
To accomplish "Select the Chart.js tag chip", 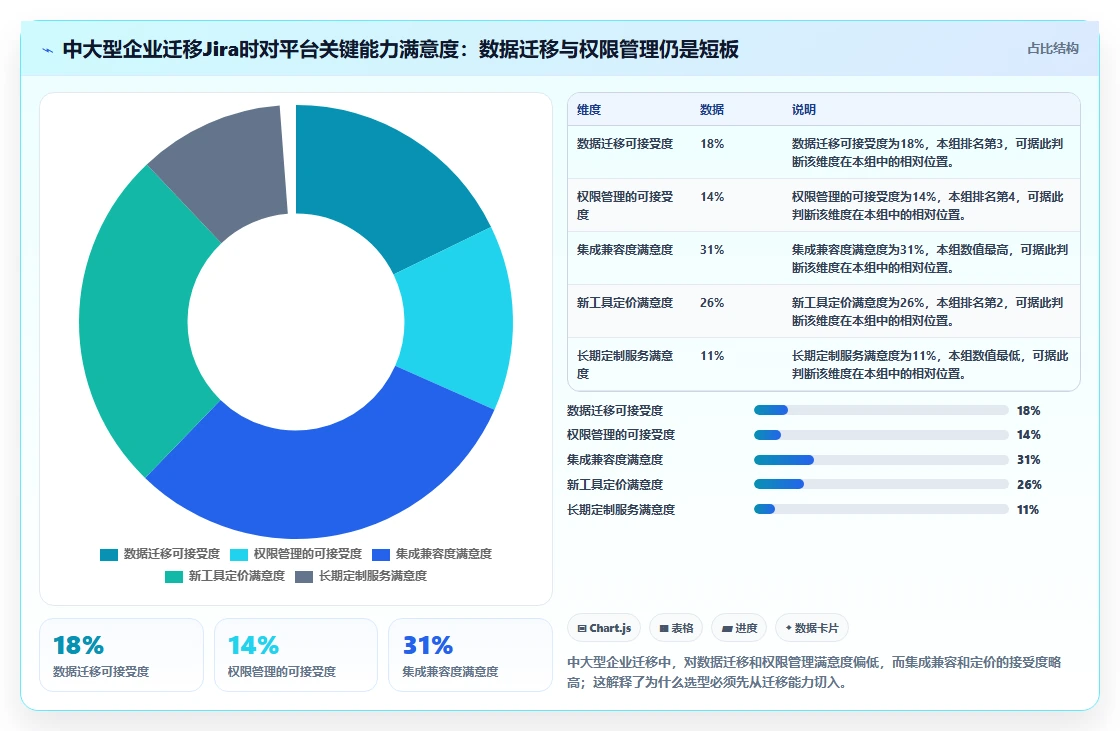I will 604,628.
